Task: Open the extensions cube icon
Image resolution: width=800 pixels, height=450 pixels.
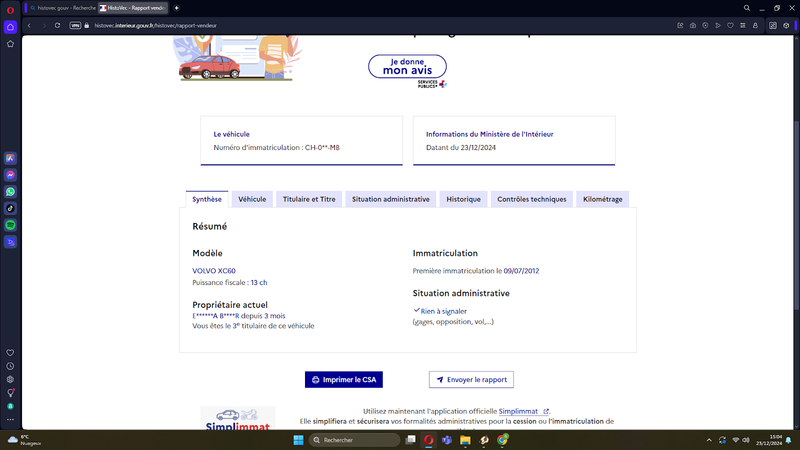Action: coord(786,26)
